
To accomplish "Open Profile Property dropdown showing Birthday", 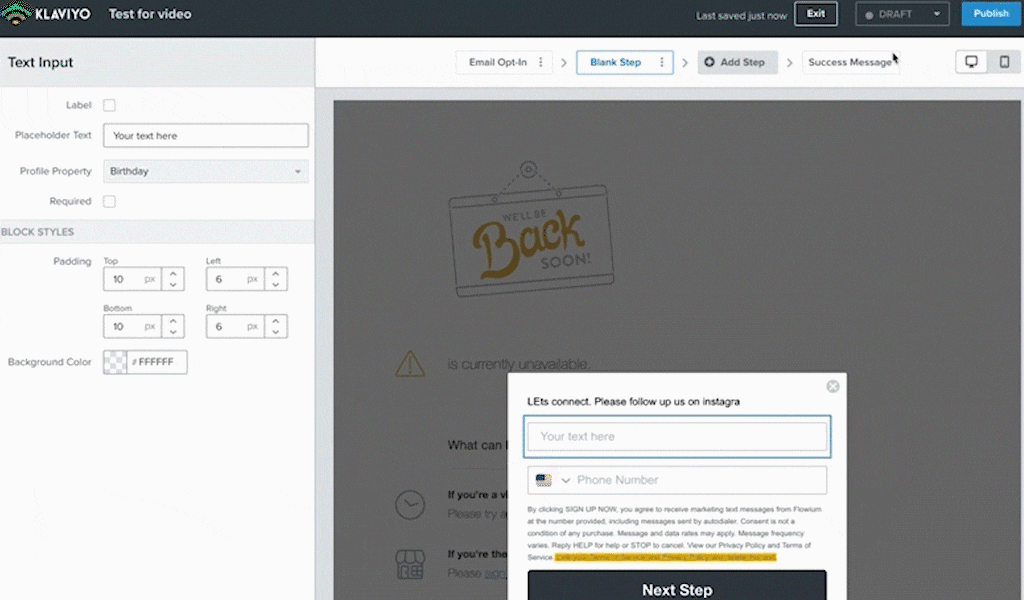I will coord(206,171).
